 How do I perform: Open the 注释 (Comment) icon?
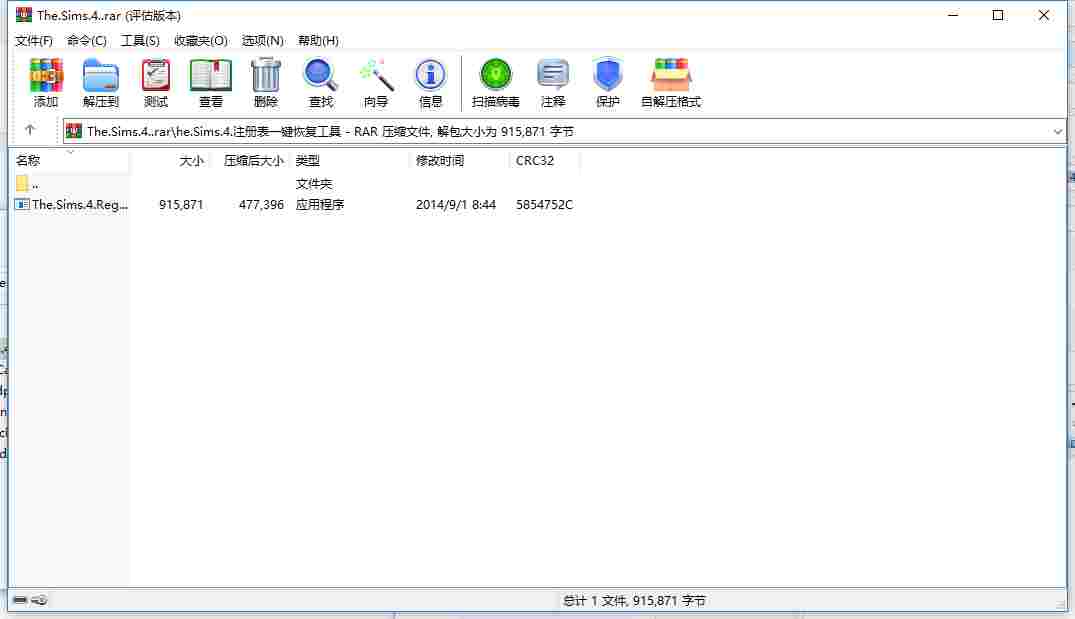point(553,82)
